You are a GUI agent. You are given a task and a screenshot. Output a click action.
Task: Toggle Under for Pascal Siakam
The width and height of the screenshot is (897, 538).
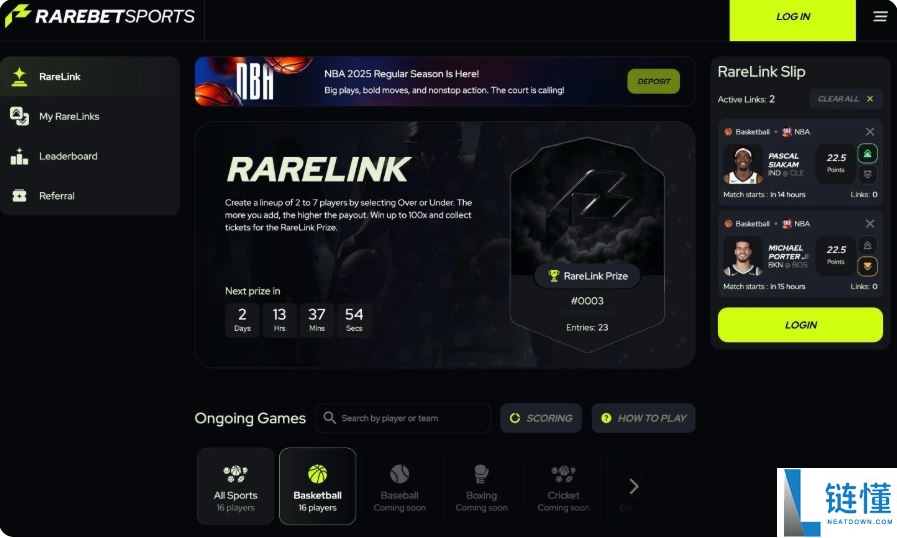coord(867,174)
